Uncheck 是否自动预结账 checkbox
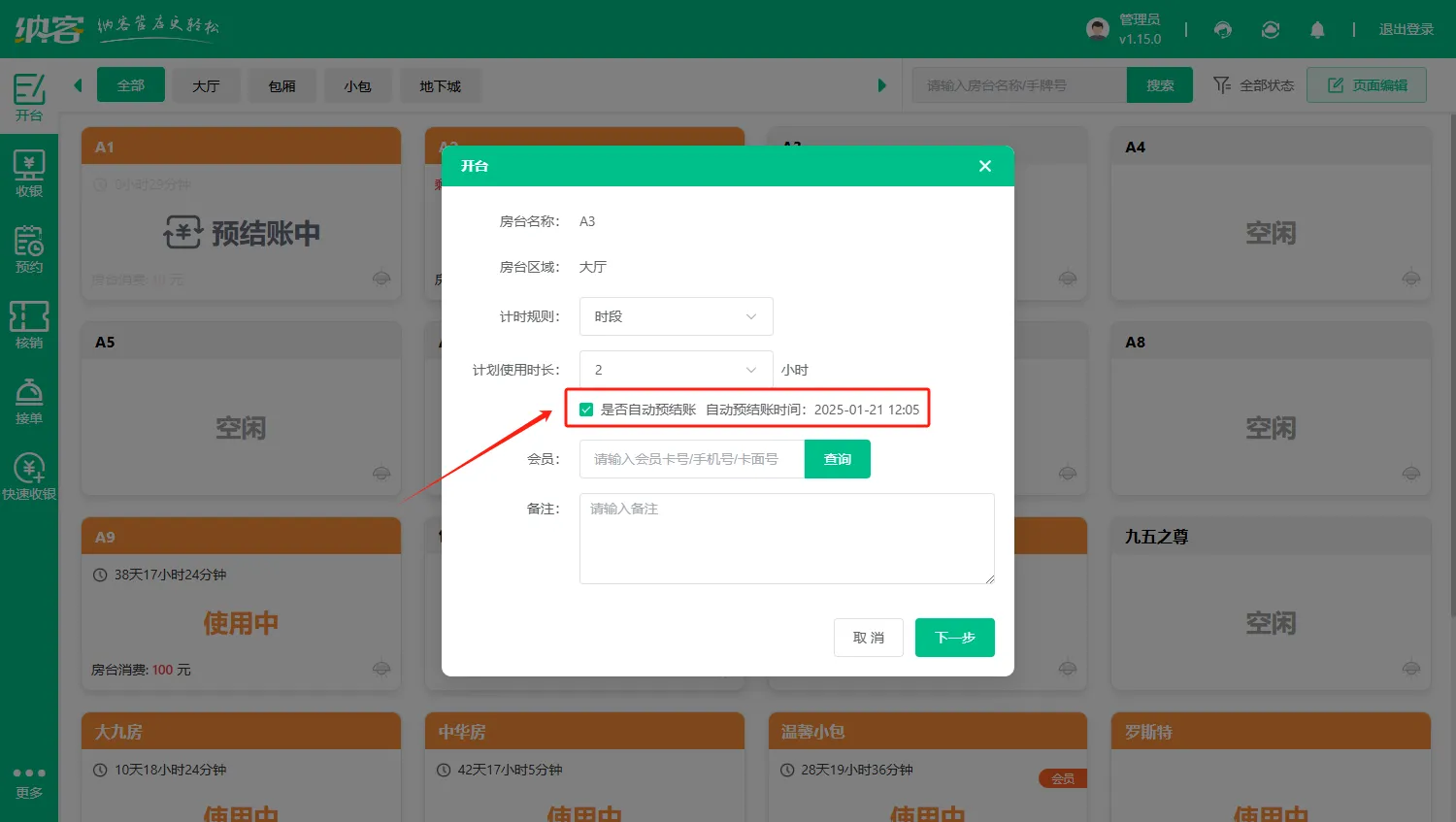This screenshot has height=822, width=1456. pos(586,410)
